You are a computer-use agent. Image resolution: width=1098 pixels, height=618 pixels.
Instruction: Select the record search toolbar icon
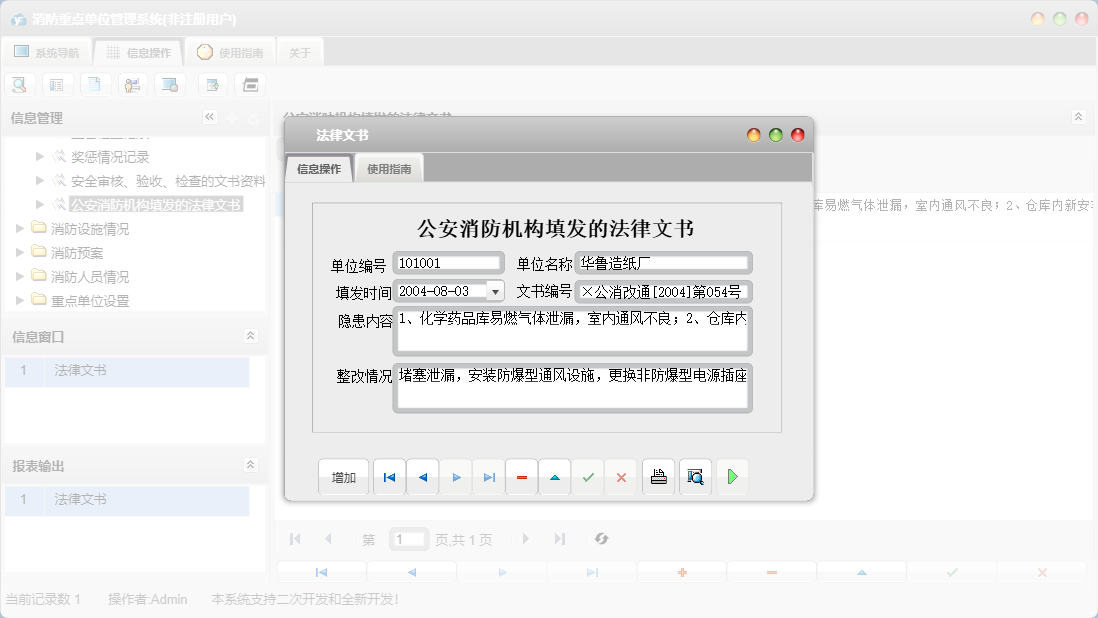(x=19, y=84)
